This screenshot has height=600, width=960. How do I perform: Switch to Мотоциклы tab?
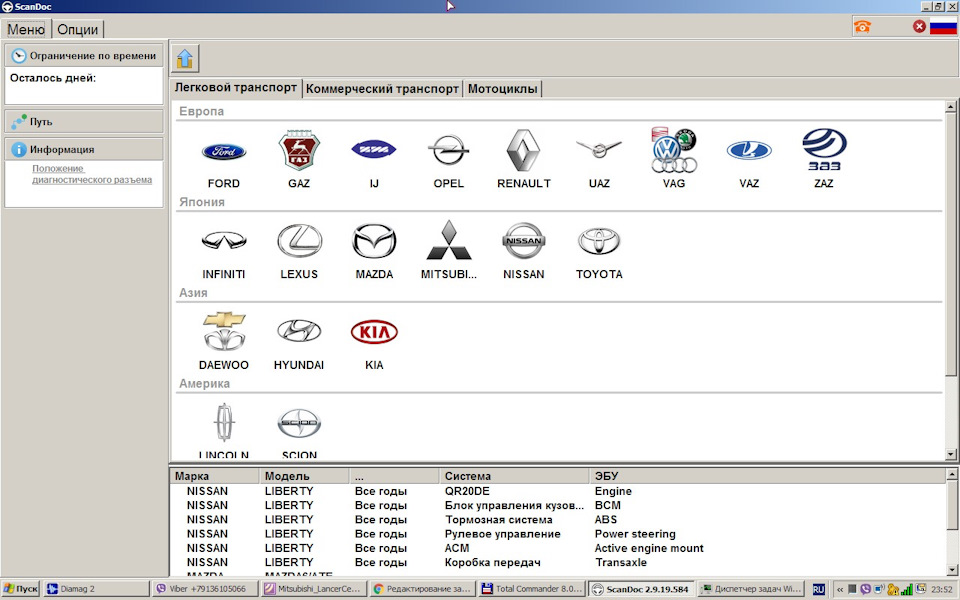503,89
